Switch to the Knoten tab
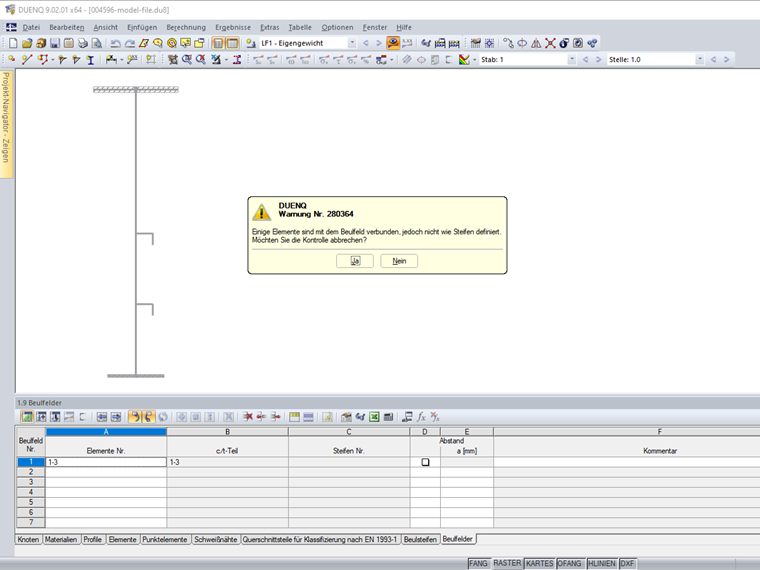Viewport: 760px width, 570px height. tap(28, 539)
